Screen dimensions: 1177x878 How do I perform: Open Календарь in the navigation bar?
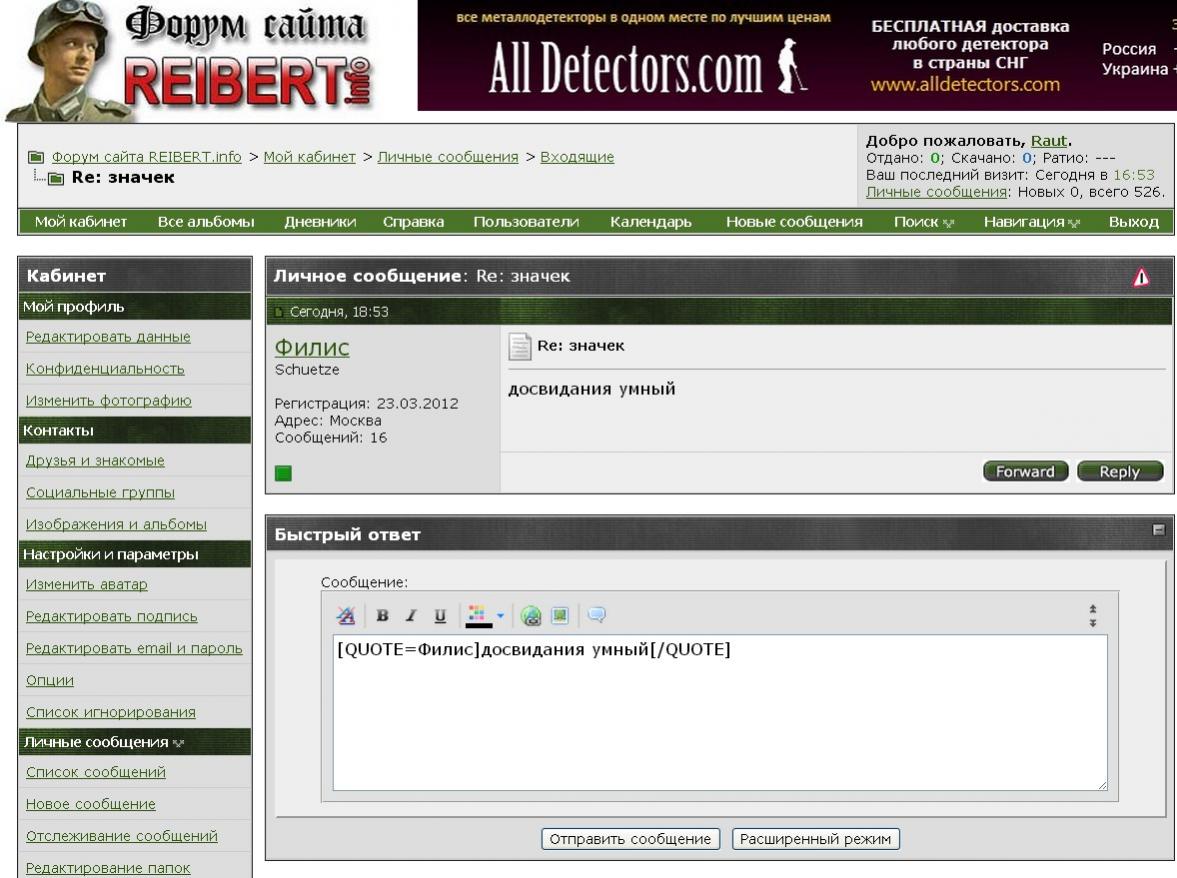(x=651, y=222)
